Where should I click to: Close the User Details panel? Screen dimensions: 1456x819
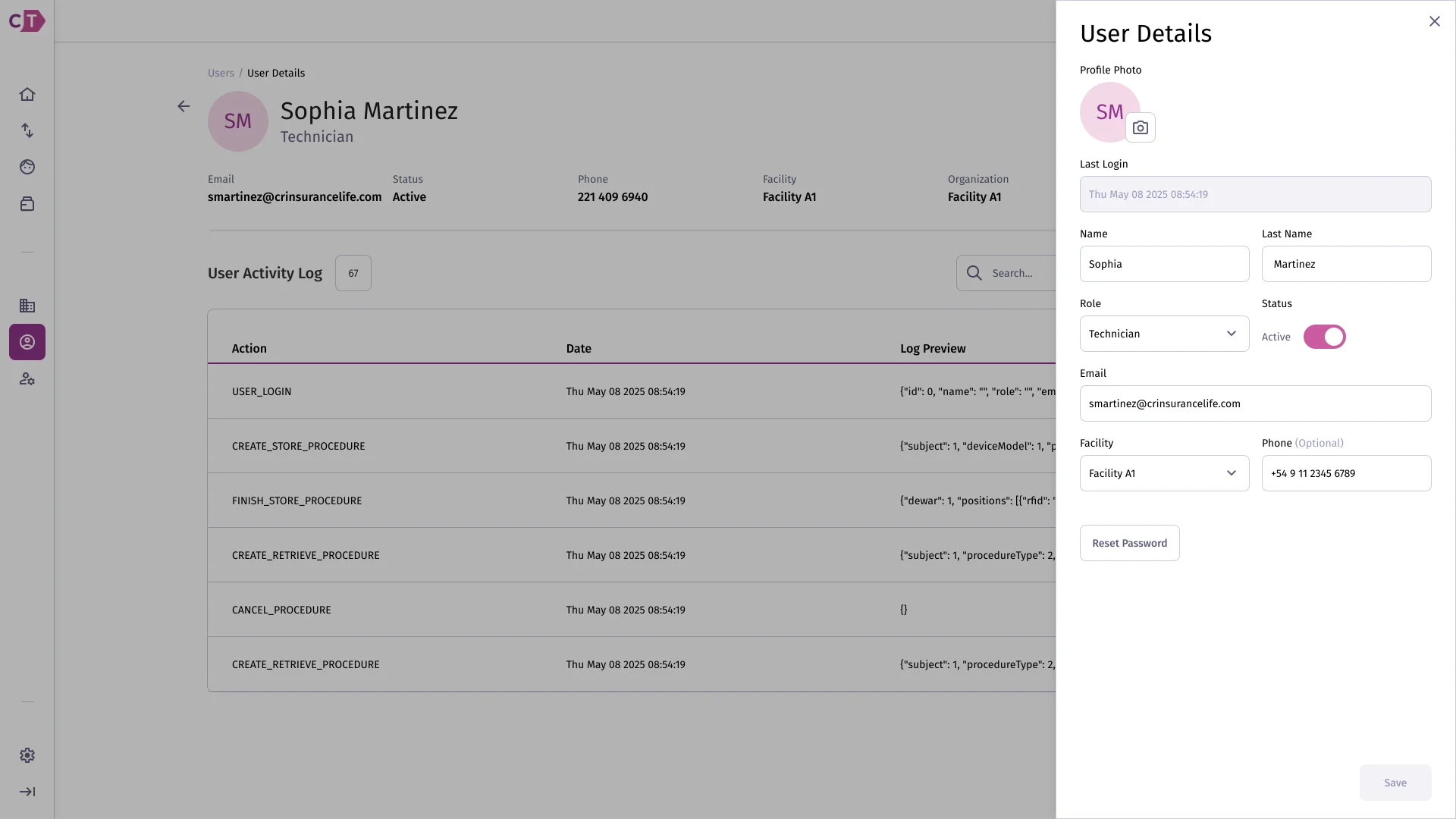coord(1434,21)
